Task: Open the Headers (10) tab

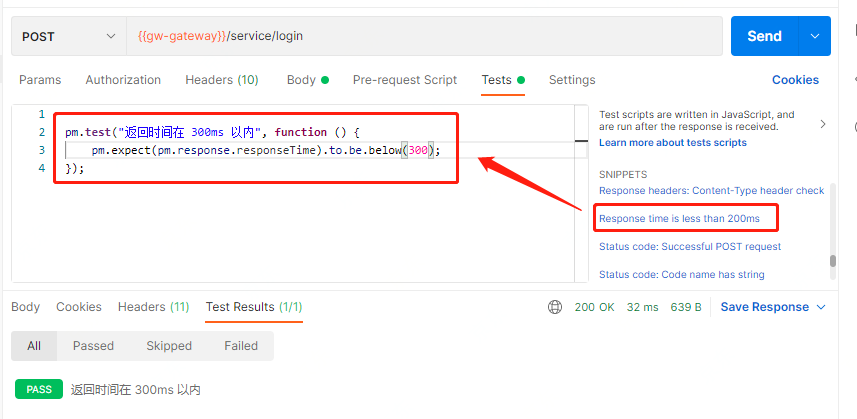Action: click(221, 80)
